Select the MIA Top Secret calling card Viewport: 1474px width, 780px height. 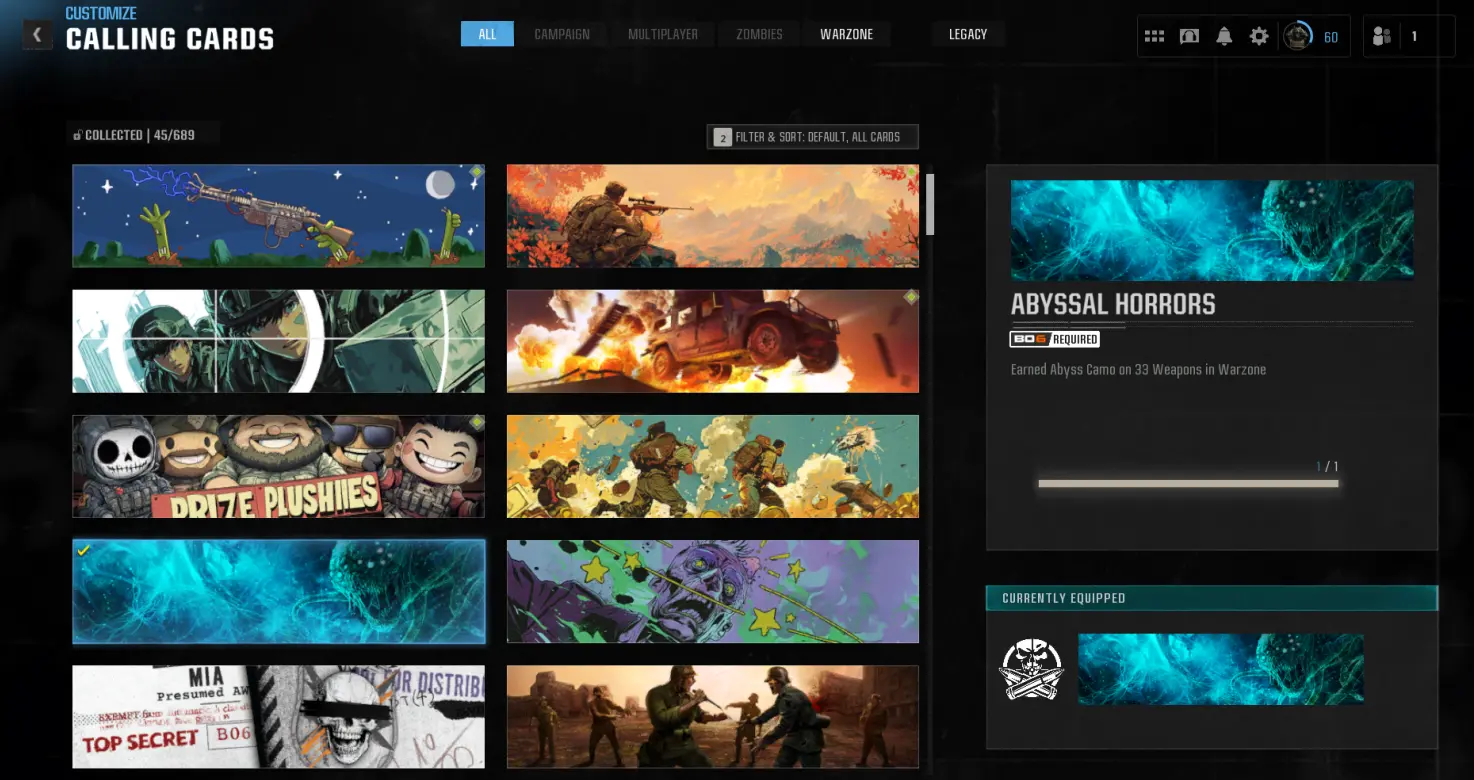coord(278,716)
